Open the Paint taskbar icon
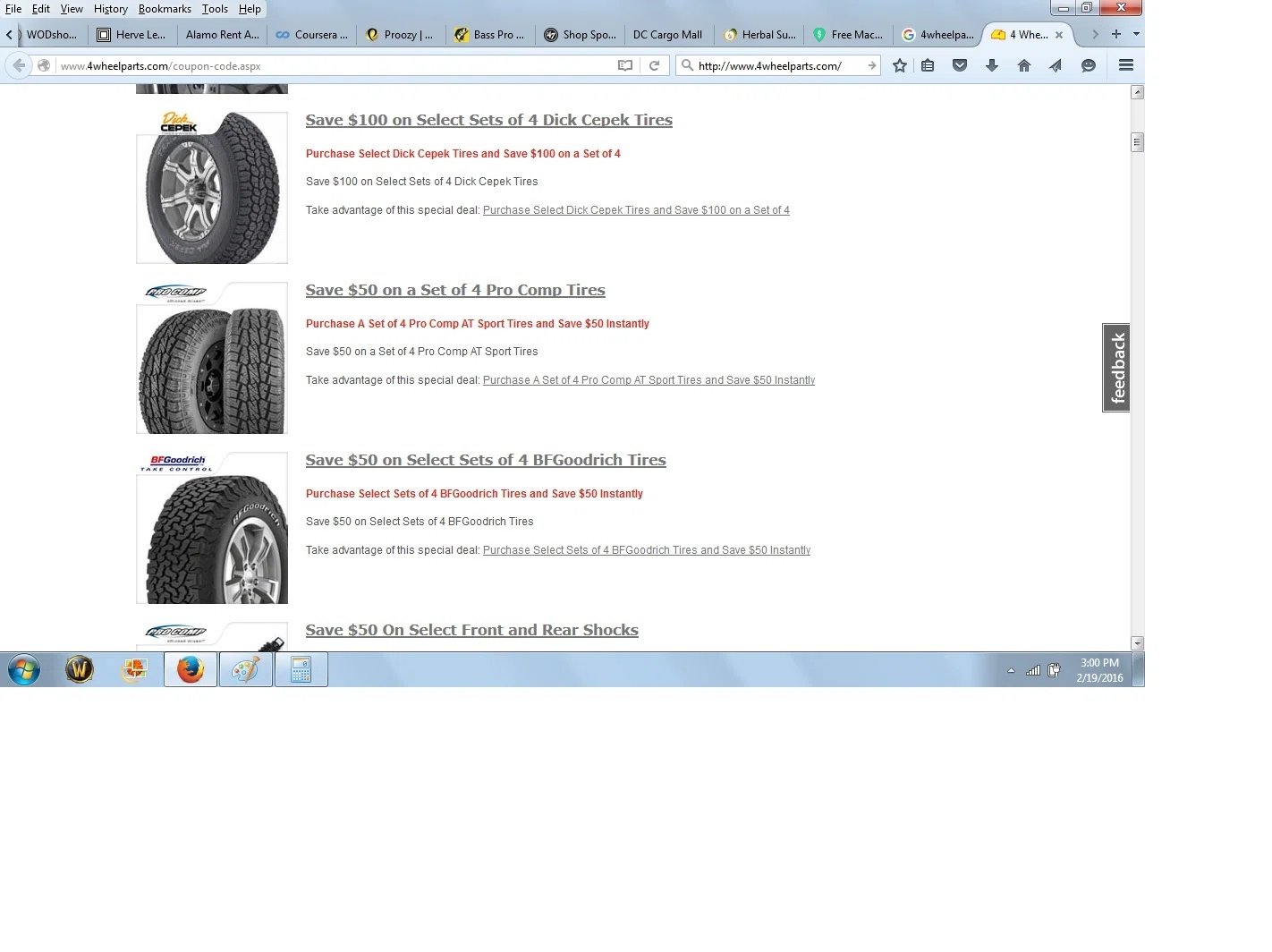 246,669
